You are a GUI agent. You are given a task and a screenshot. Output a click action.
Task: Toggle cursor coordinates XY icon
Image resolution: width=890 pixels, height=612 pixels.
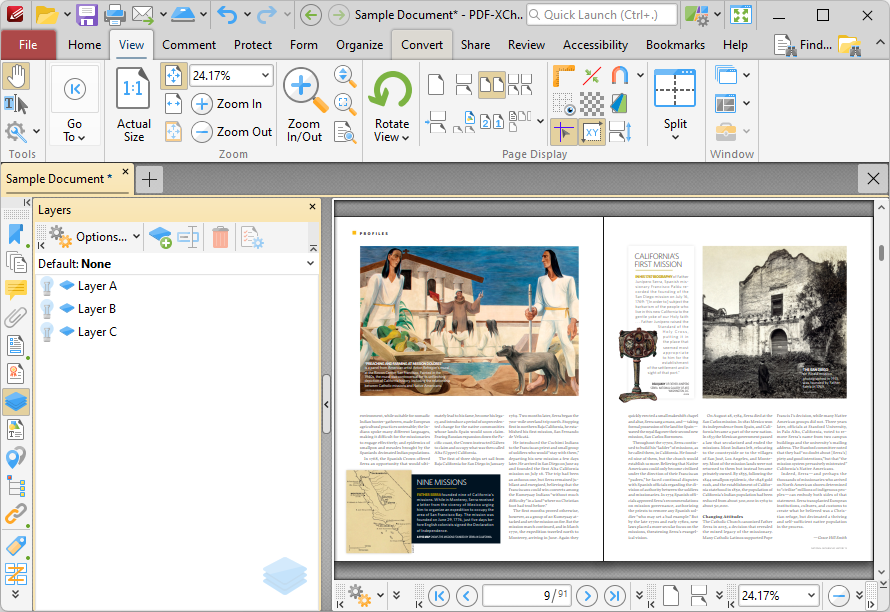pos(592,133)
